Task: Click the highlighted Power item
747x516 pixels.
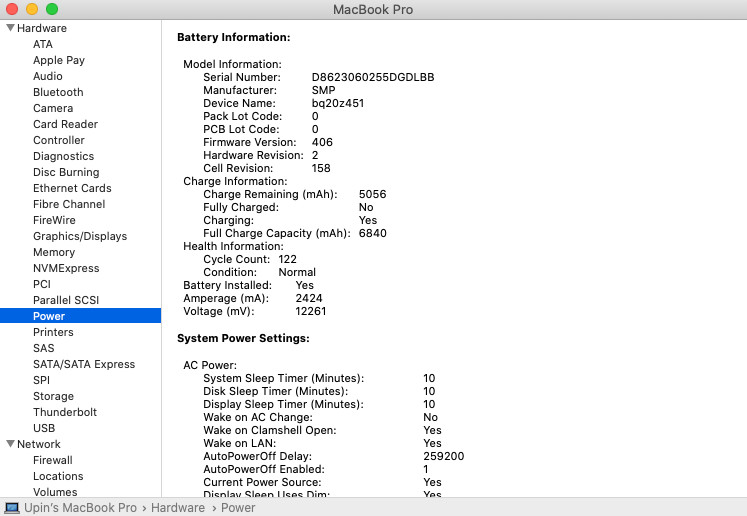Action: point(81,316)
